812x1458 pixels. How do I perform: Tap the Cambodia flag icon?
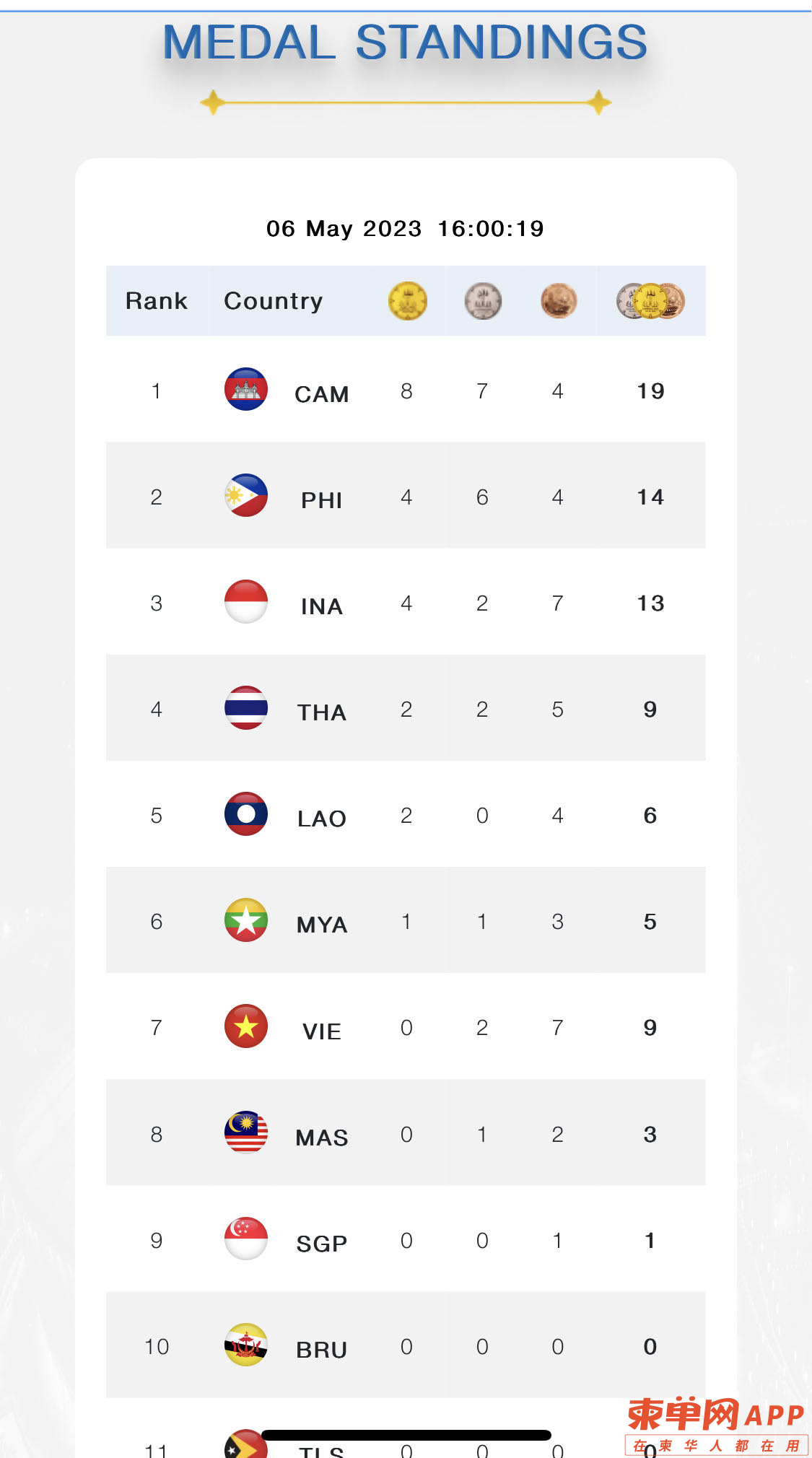246,389
